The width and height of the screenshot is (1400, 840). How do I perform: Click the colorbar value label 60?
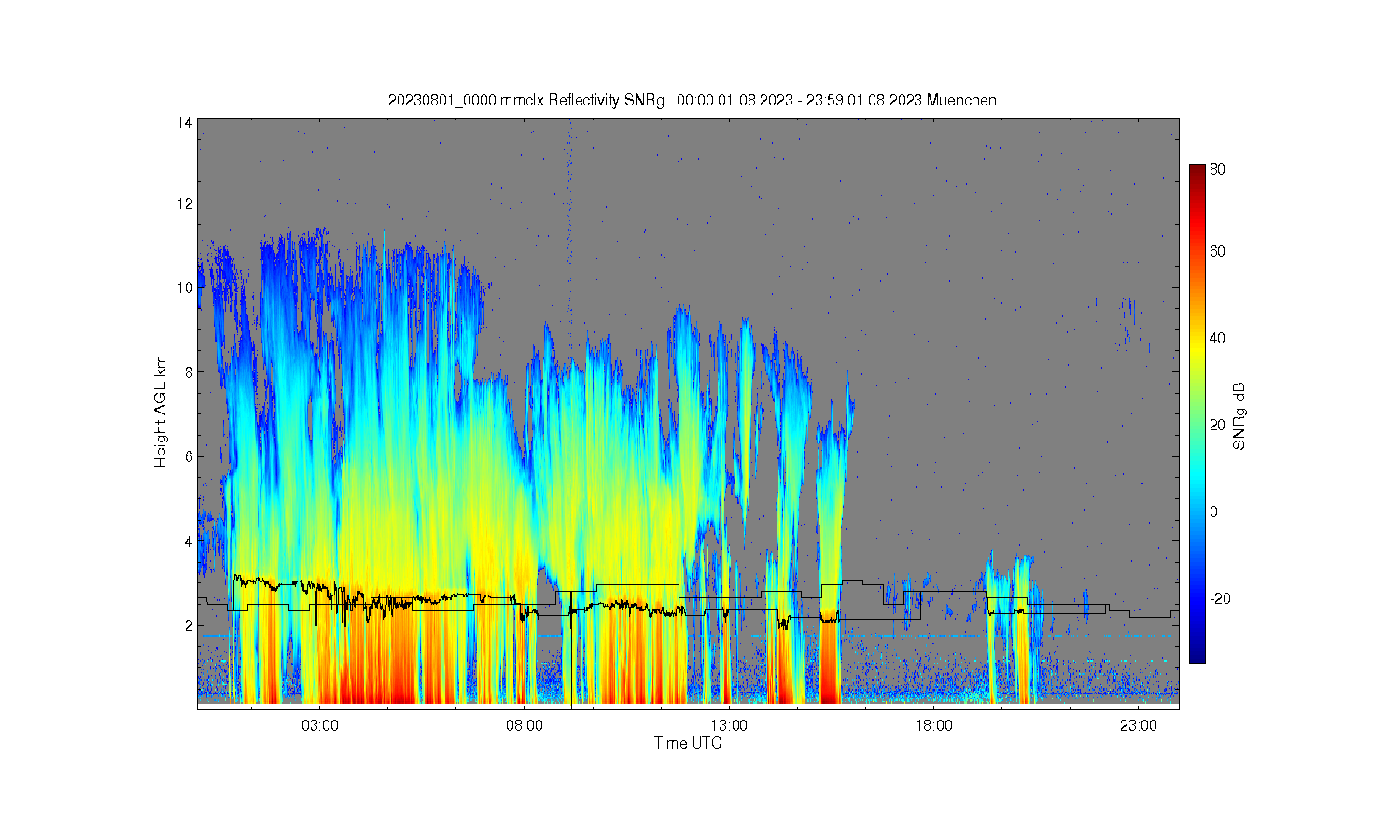tap(1217, 251)
